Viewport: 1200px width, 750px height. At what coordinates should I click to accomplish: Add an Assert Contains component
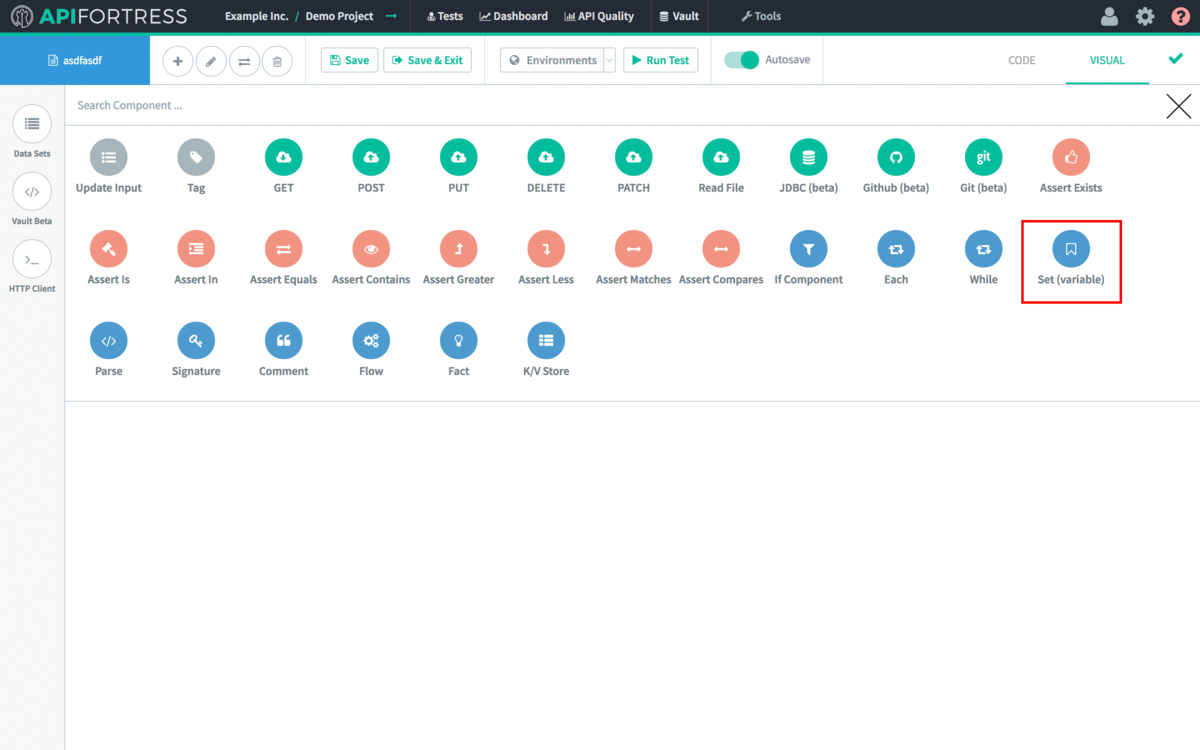click(x=371, y=248)
